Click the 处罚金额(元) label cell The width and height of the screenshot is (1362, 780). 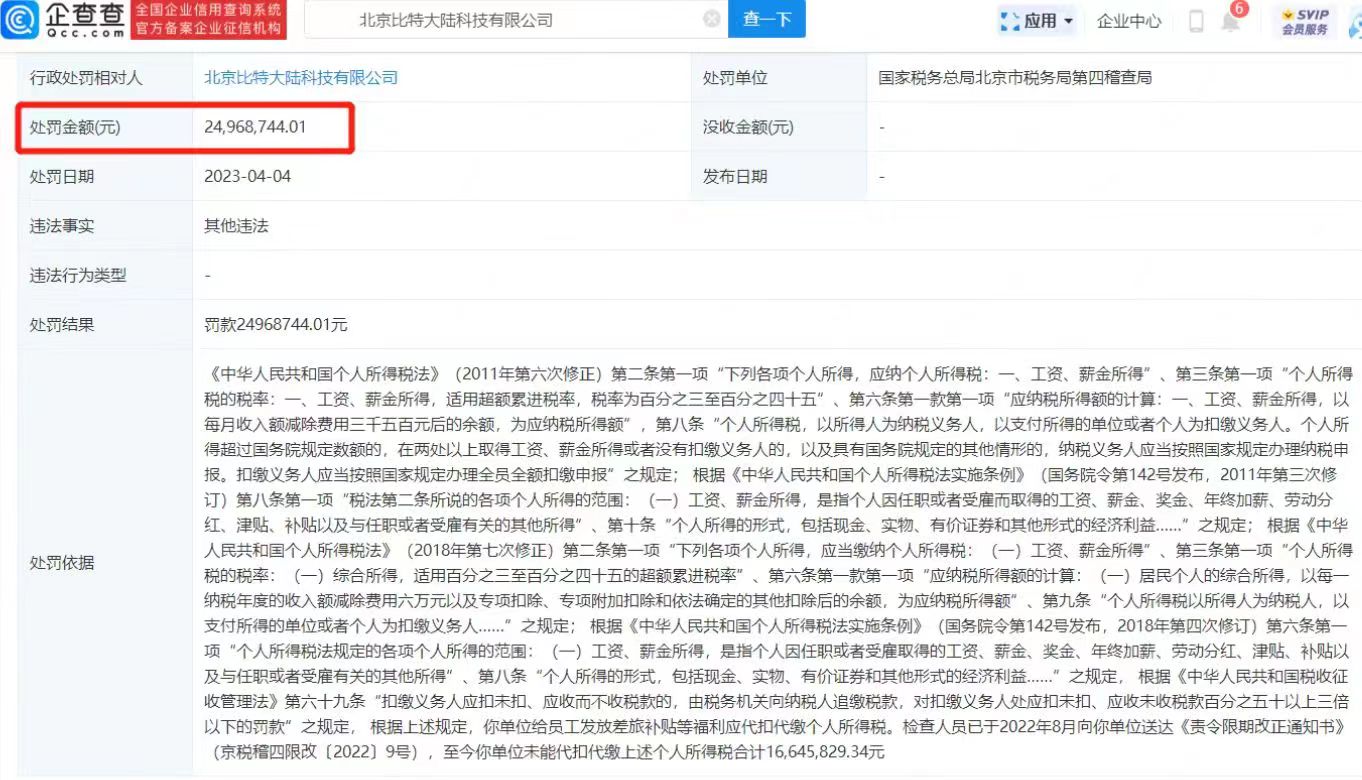point(105,127)
